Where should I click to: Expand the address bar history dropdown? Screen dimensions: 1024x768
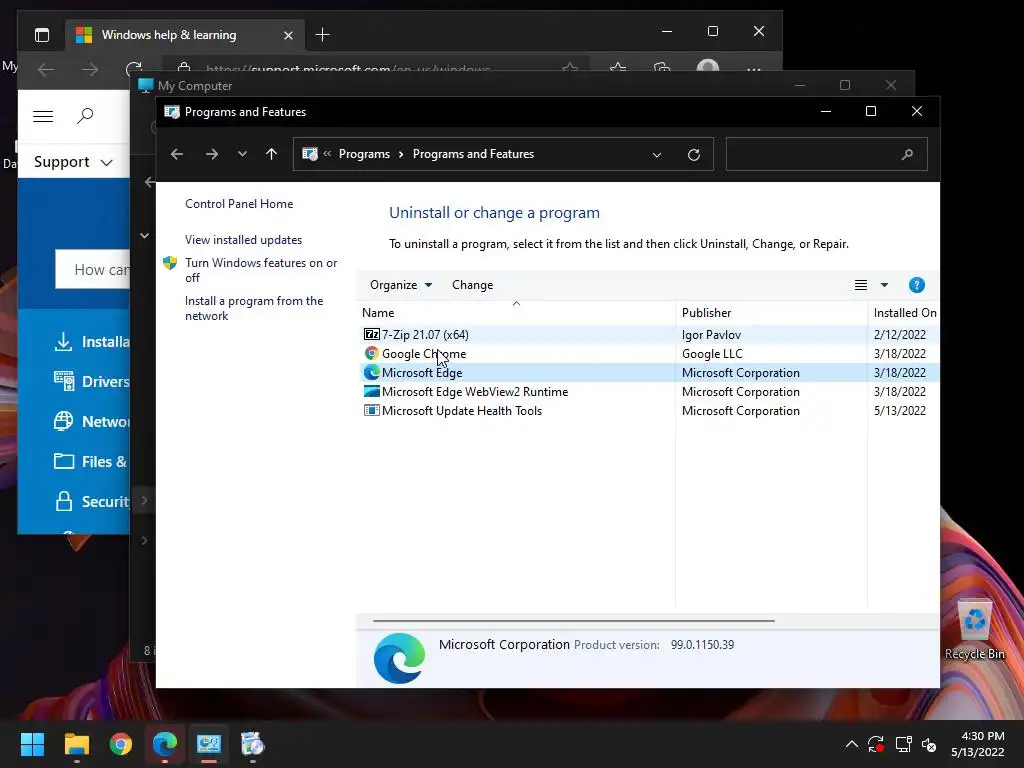tap(657, 155)
